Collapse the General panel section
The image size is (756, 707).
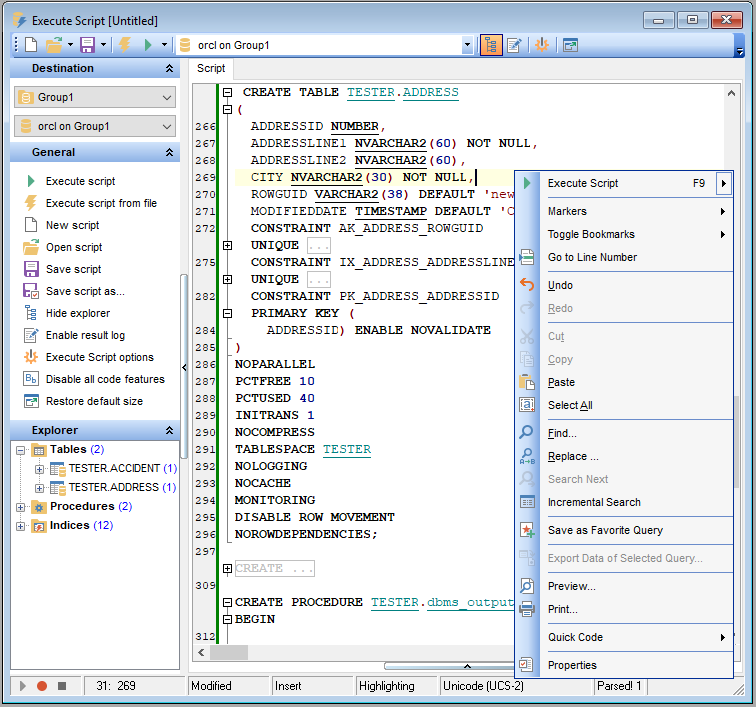169,152
